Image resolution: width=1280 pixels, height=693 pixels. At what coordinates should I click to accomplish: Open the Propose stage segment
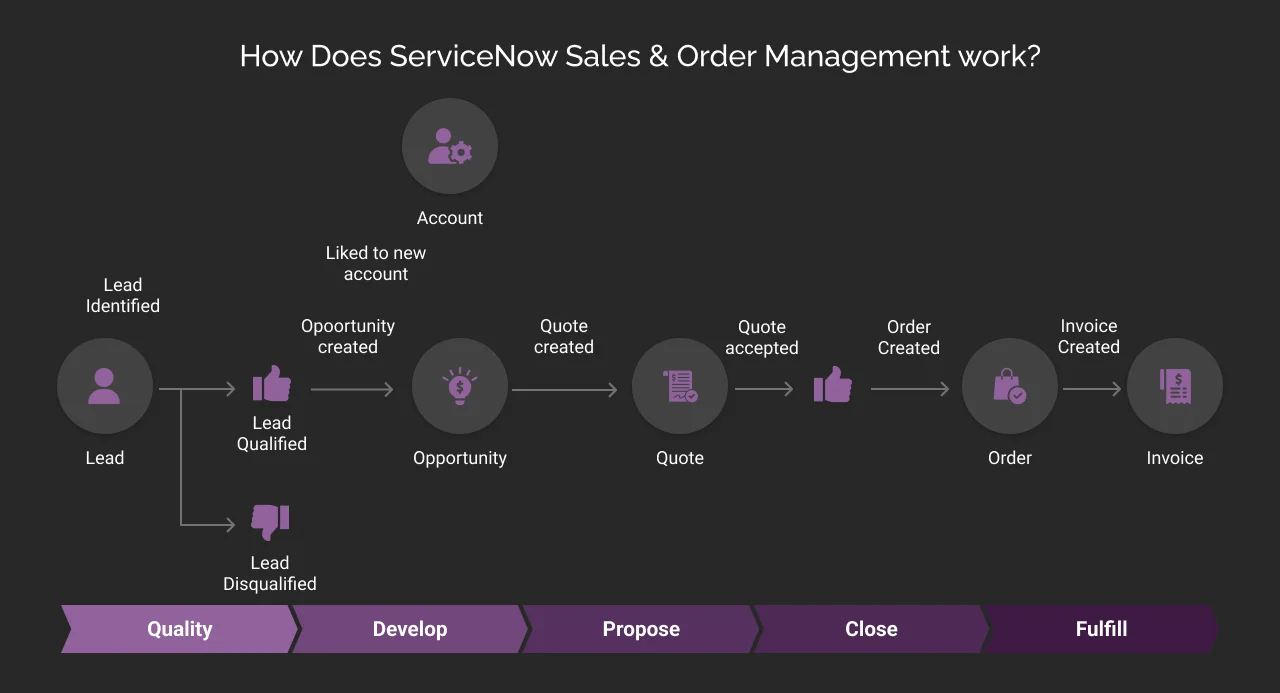641,629
